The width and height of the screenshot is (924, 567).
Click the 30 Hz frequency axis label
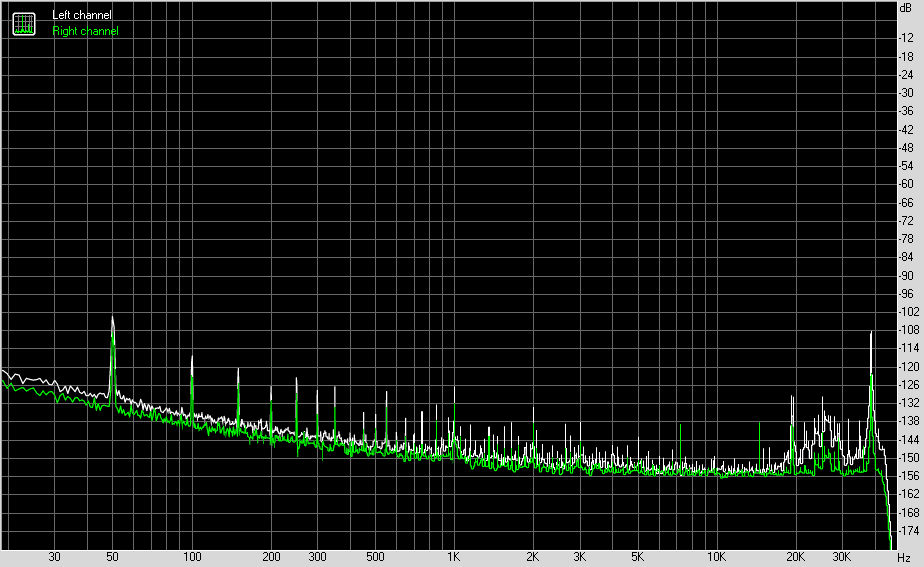click(54, 557)
